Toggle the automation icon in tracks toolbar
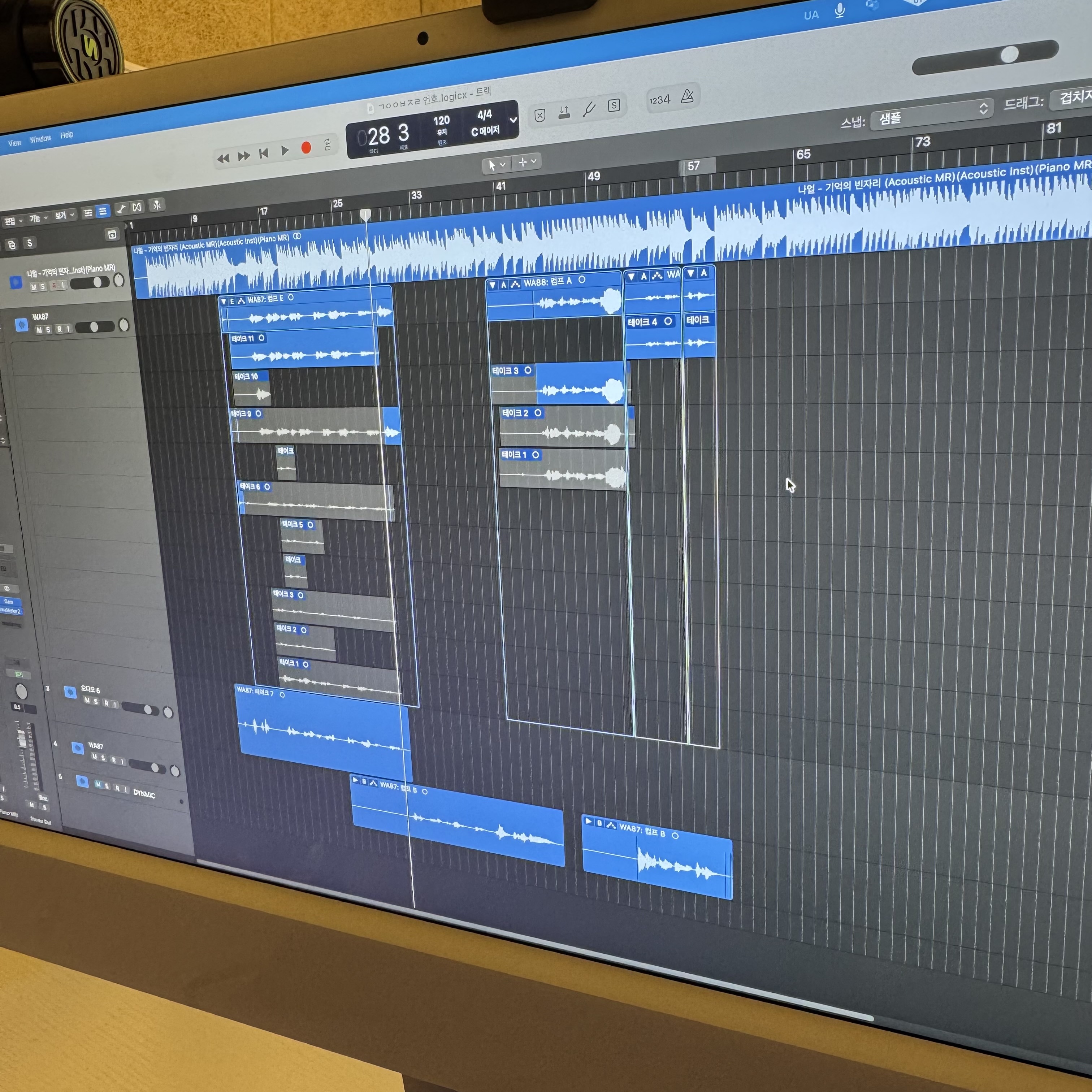 (121, 209)
